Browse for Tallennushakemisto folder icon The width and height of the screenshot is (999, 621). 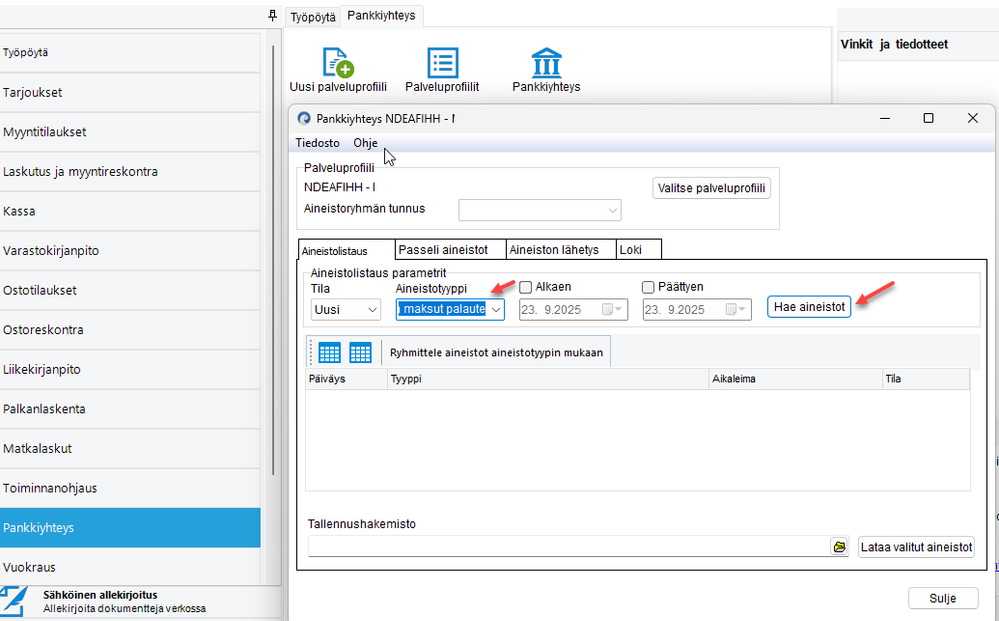840,546
